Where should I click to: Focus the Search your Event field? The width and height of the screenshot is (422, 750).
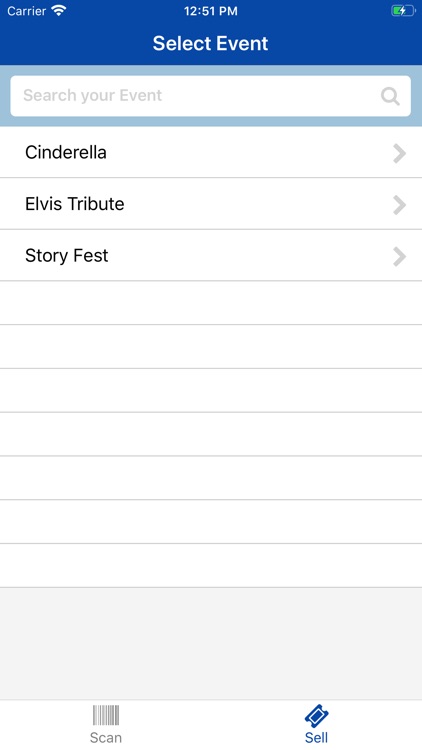point(211,96)
